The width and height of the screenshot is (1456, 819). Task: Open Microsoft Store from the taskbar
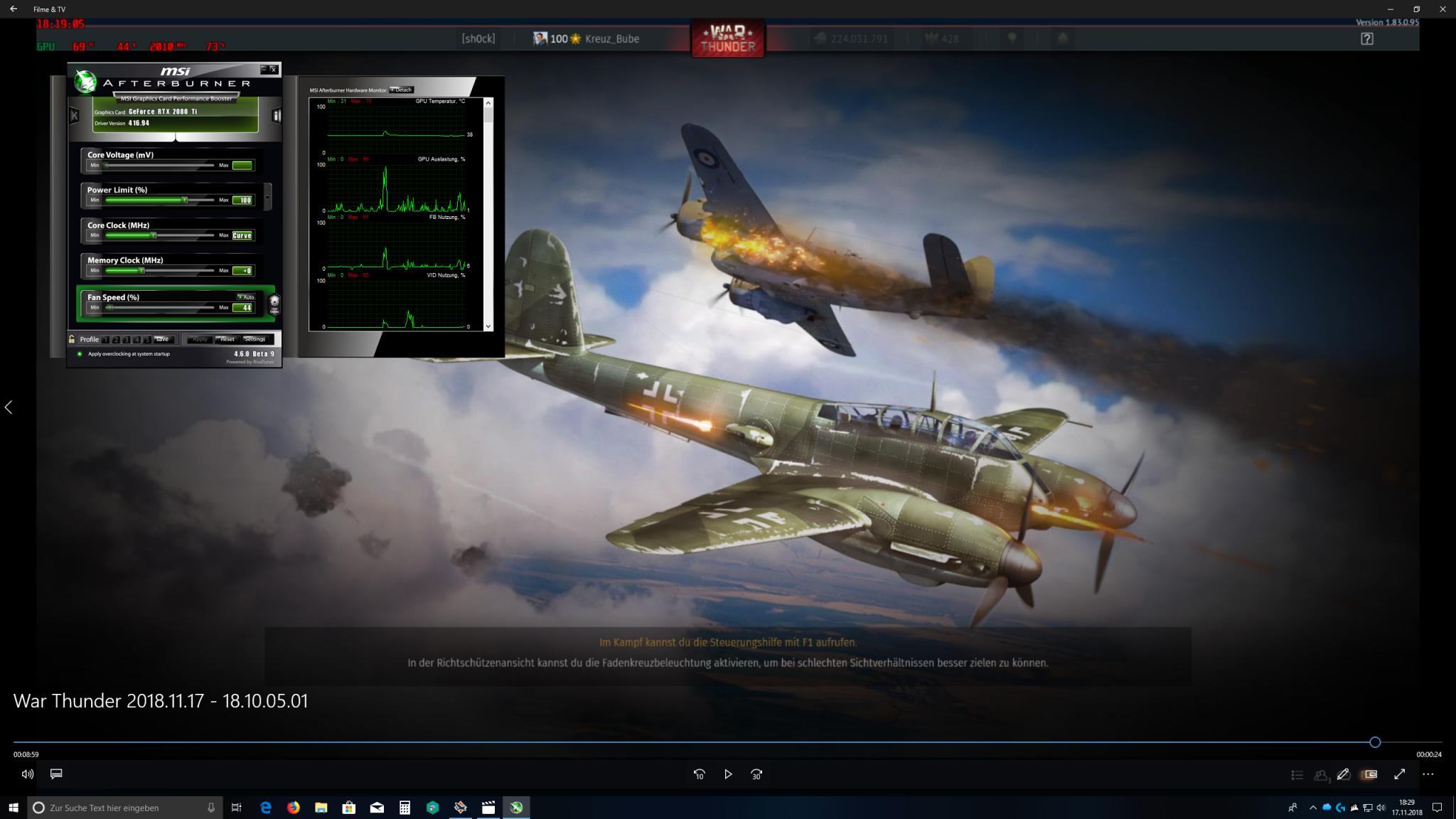point(349,808)
